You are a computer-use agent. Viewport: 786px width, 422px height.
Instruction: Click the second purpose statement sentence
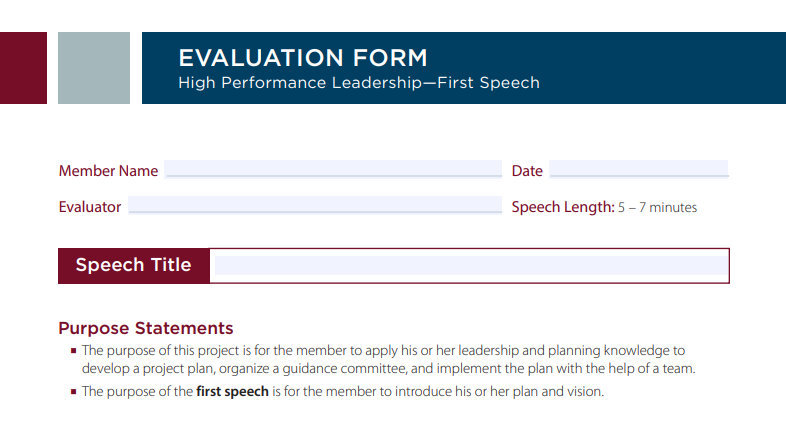(342, 391)
